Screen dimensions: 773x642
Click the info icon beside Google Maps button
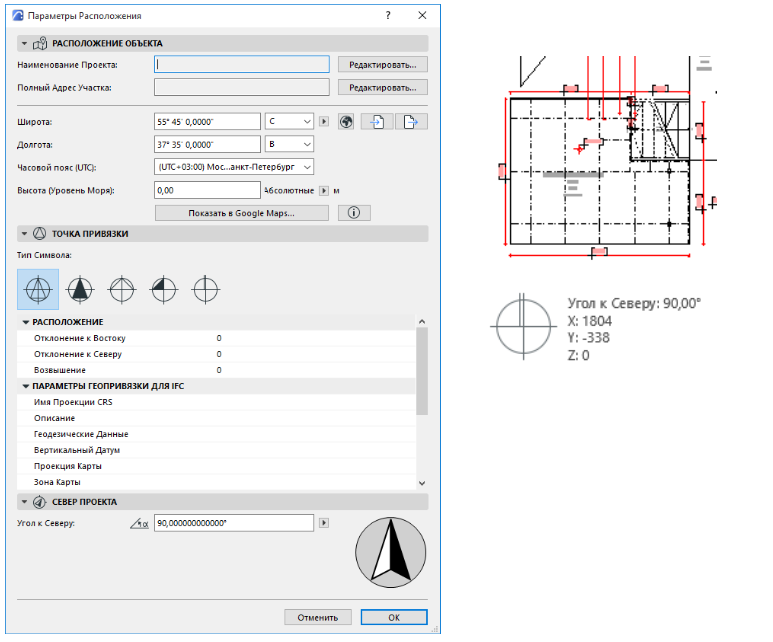(354, 213)
